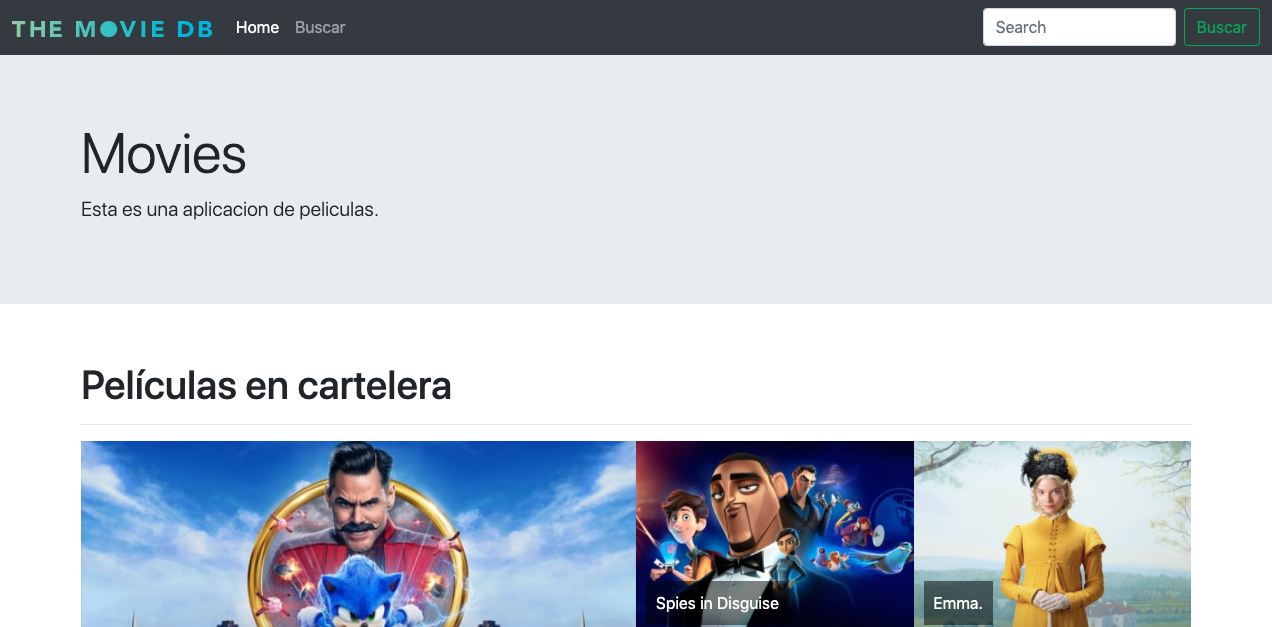Click the Spies in Disguise caption
1272x627 pixels.
(717, 603)
